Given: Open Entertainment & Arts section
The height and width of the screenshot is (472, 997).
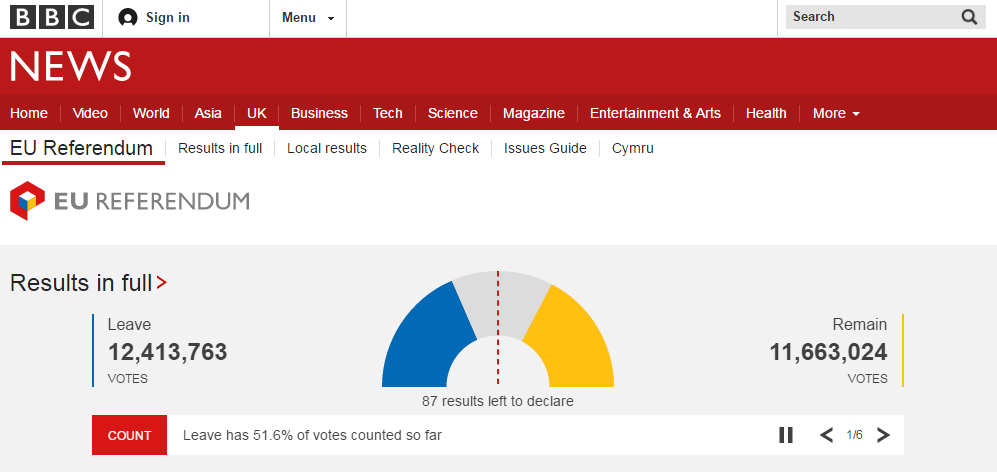Looking at the screenshot, I should pyautogui.click(x=655, y=113).
